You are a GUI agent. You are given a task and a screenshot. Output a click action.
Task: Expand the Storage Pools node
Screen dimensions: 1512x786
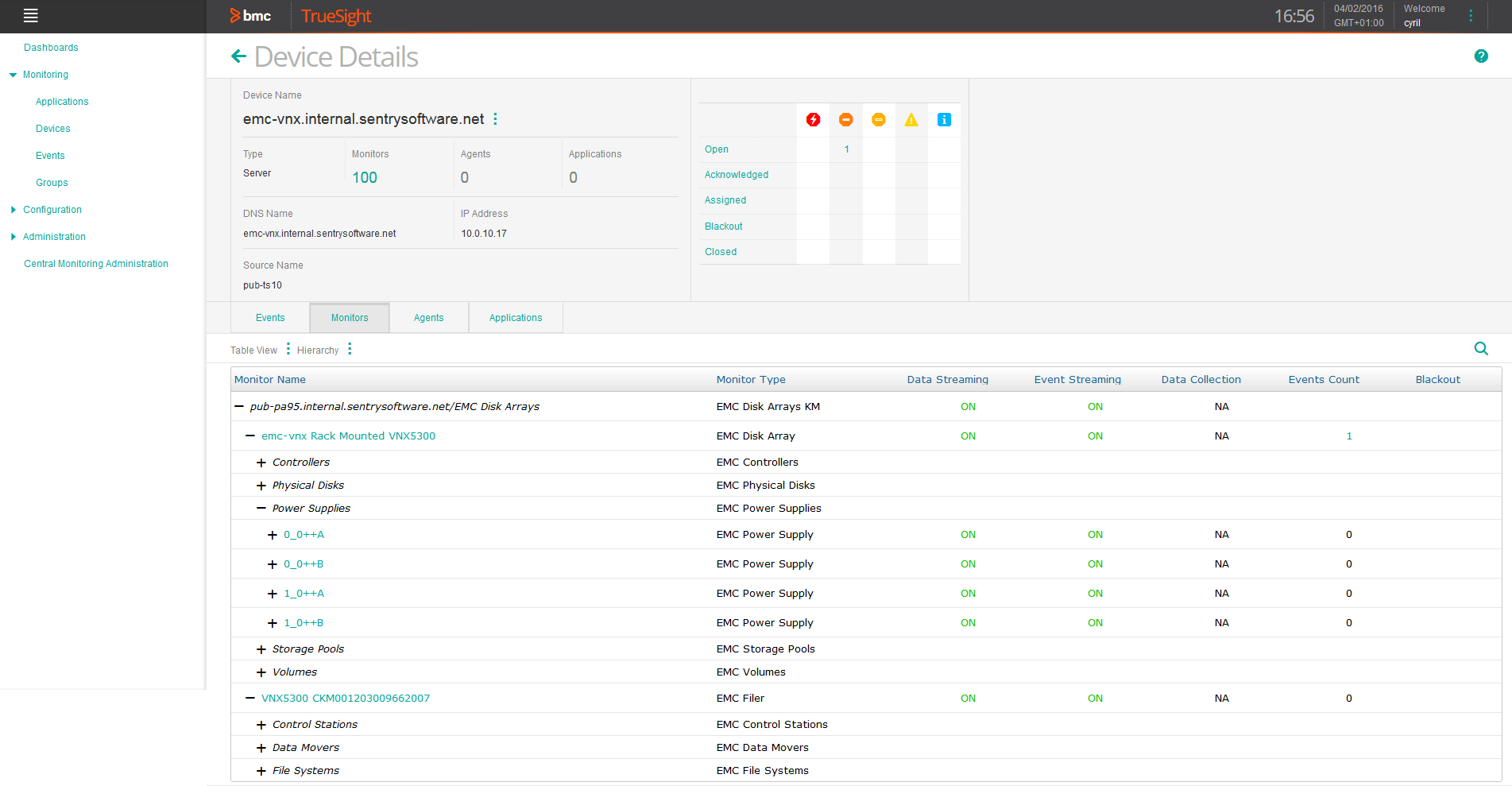pos(261,649)
